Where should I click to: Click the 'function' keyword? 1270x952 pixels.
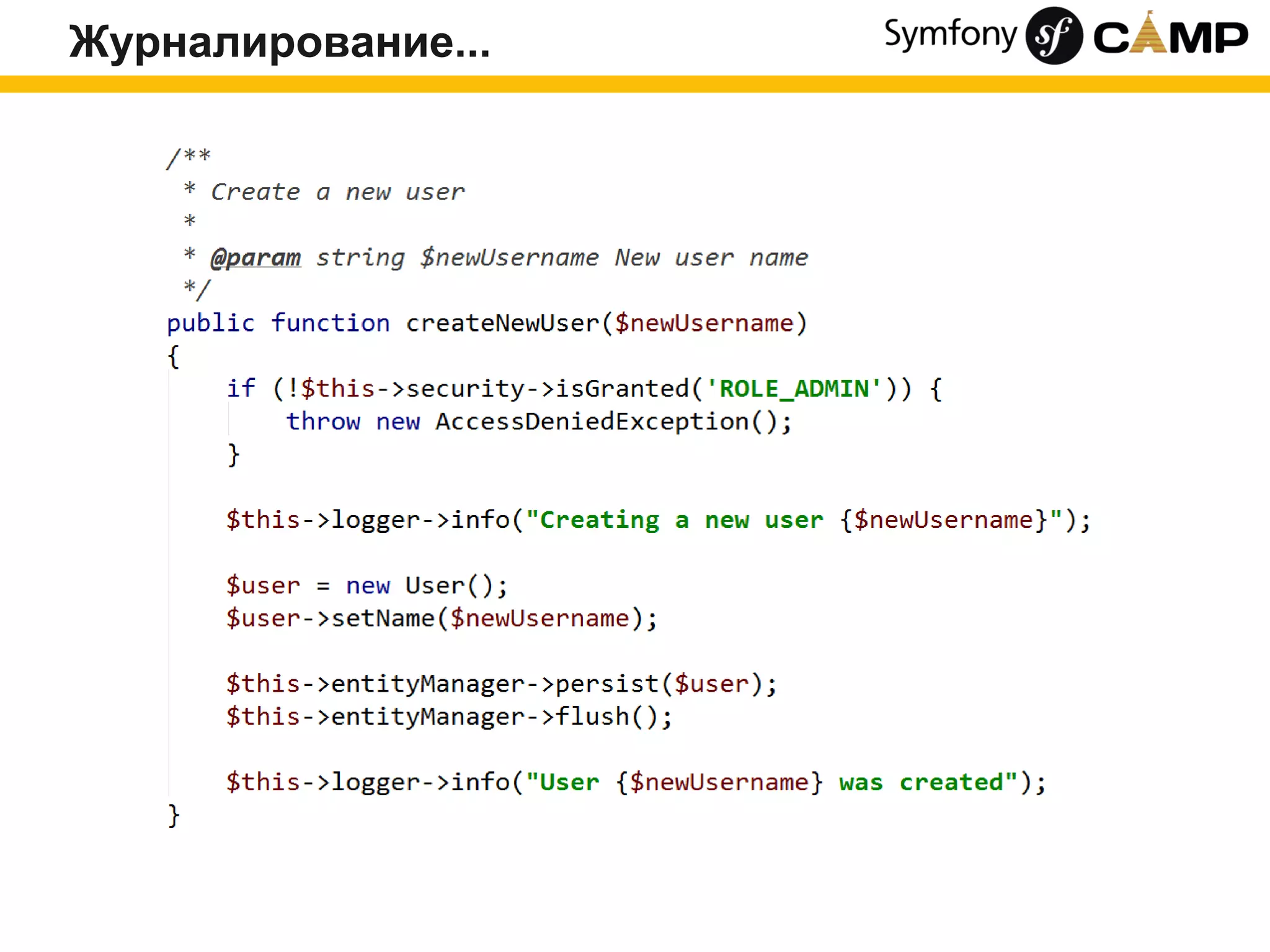coord(331,323)
